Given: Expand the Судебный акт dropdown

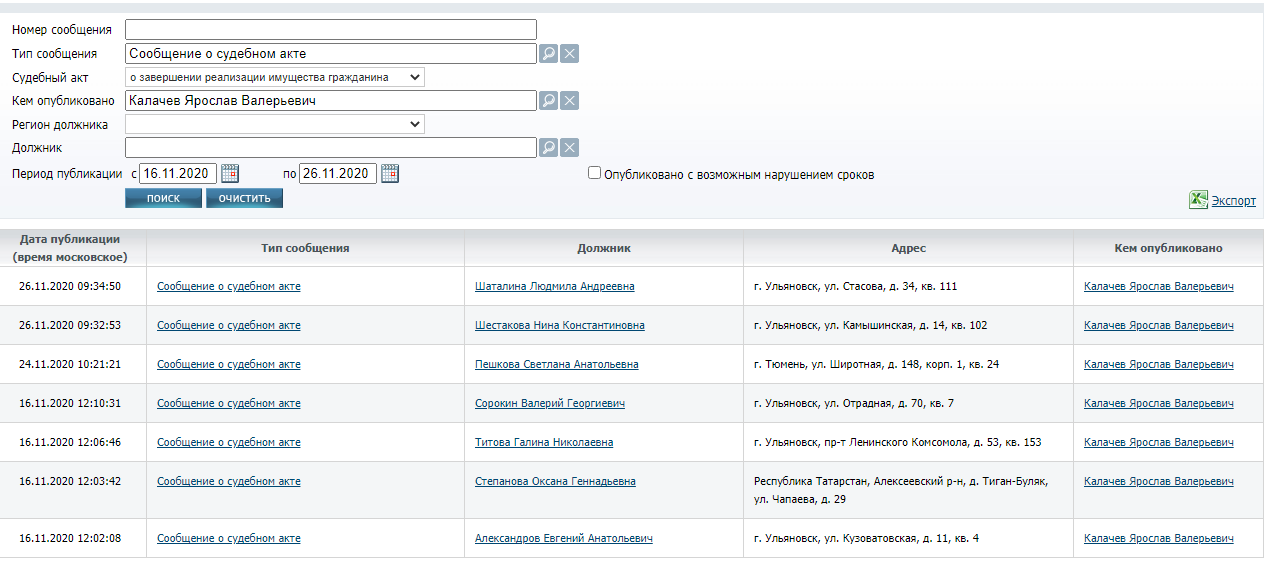Looking at the screenshot, I should pyautogui.click(x=275, y=77).
